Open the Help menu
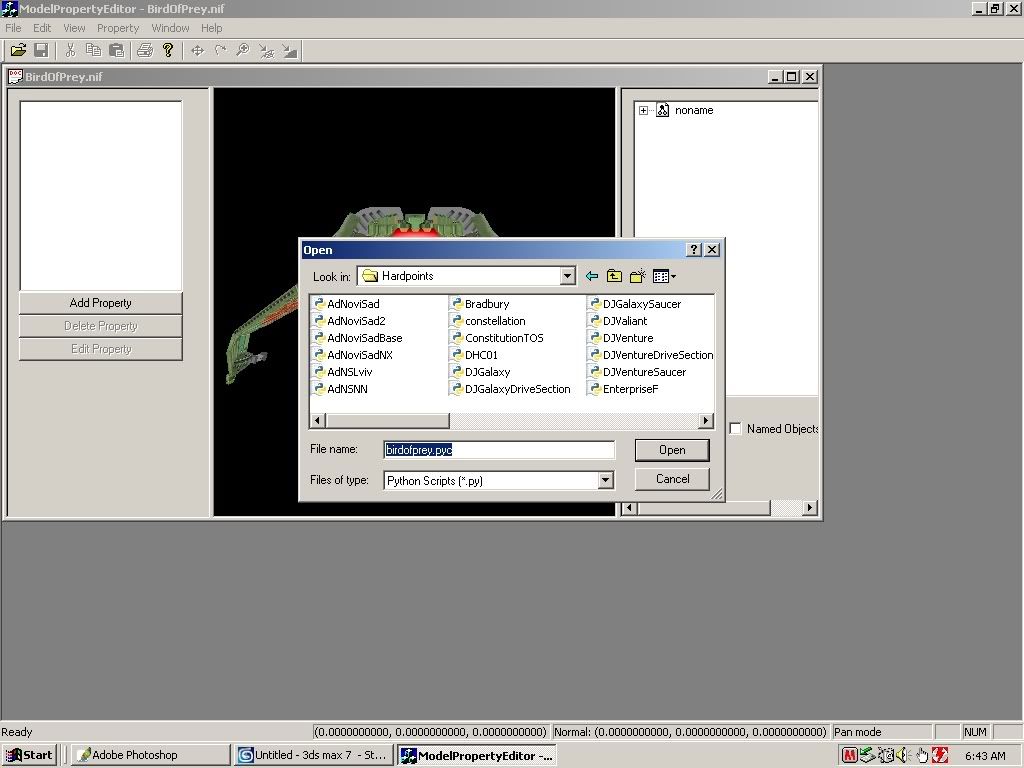 click(x=211, y=28)
